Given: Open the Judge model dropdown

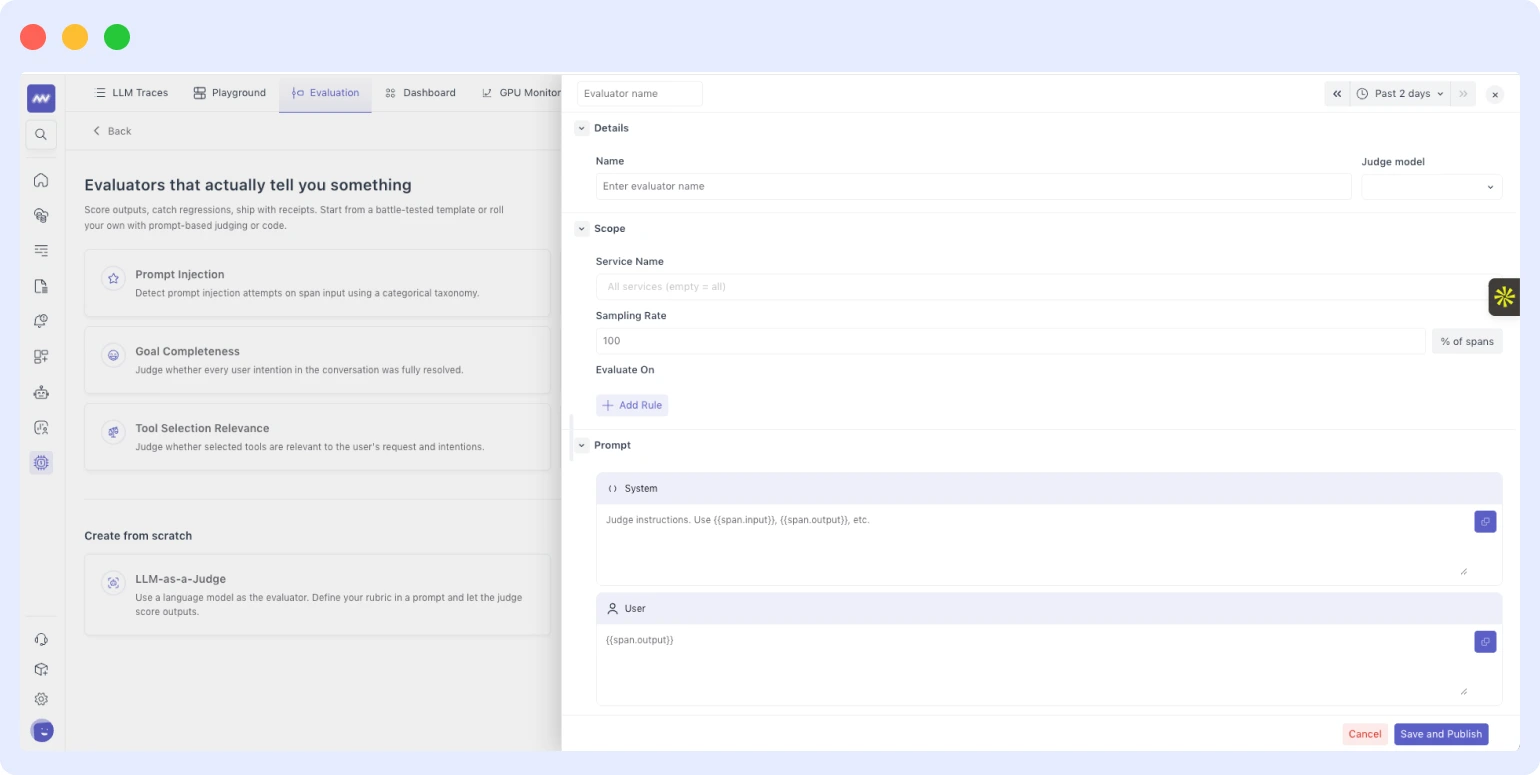Looking at the screenshot, I should 1431,187.
